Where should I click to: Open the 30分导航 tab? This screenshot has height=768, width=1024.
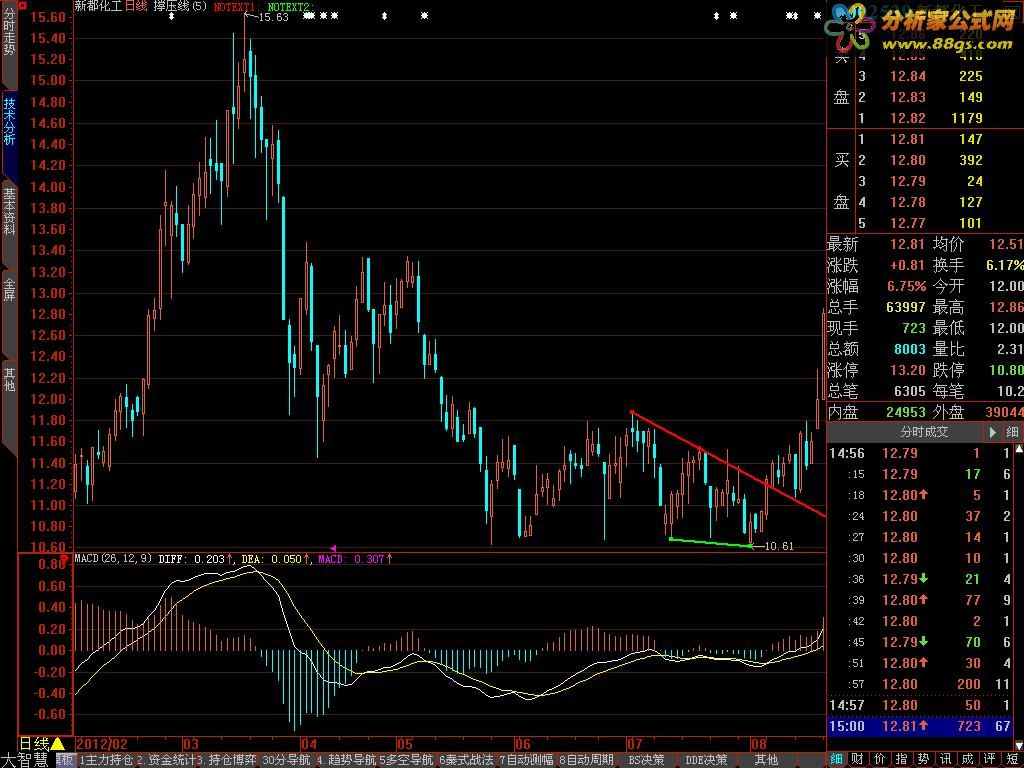click(286, 760)
